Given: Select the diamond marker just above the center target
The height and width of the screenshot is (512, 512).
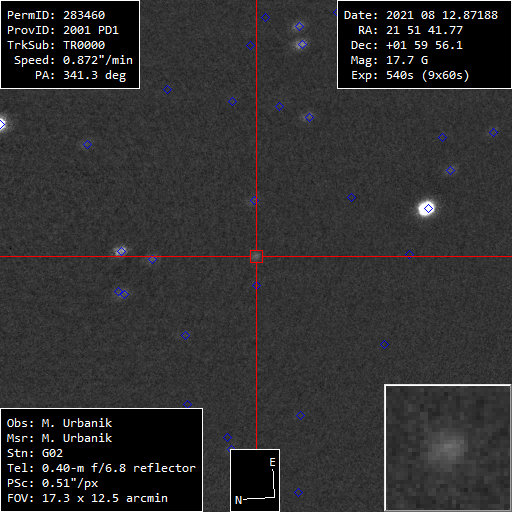Looking at the screenshot, I should coord(254,201).
